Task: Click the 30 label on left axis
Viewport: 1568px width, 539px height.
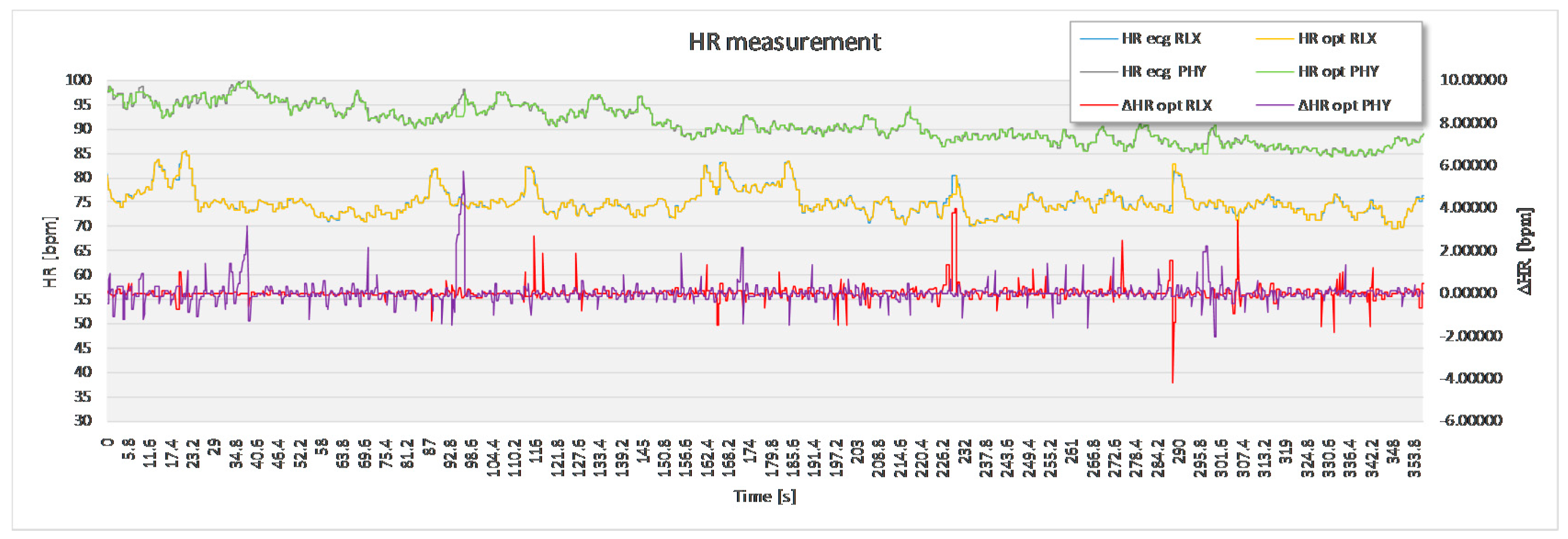Action: click(83, 421)
